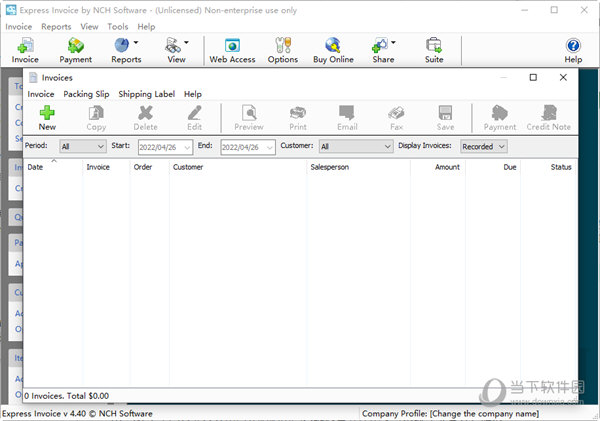Open the Packing Slip menu
The width and height of the screenshot is (600, 421).
click(86, 94)
